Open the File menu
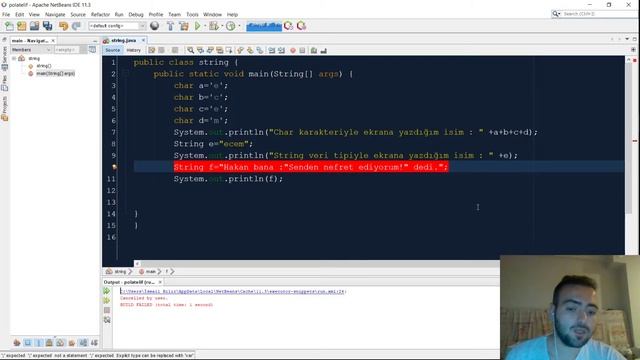This screenshot has width=640, height=360. coord(6,14)
